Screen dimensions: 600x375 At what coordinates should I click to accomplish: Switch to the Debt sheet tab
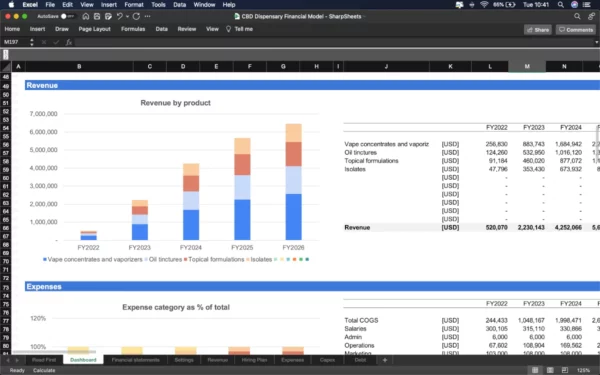360,360
